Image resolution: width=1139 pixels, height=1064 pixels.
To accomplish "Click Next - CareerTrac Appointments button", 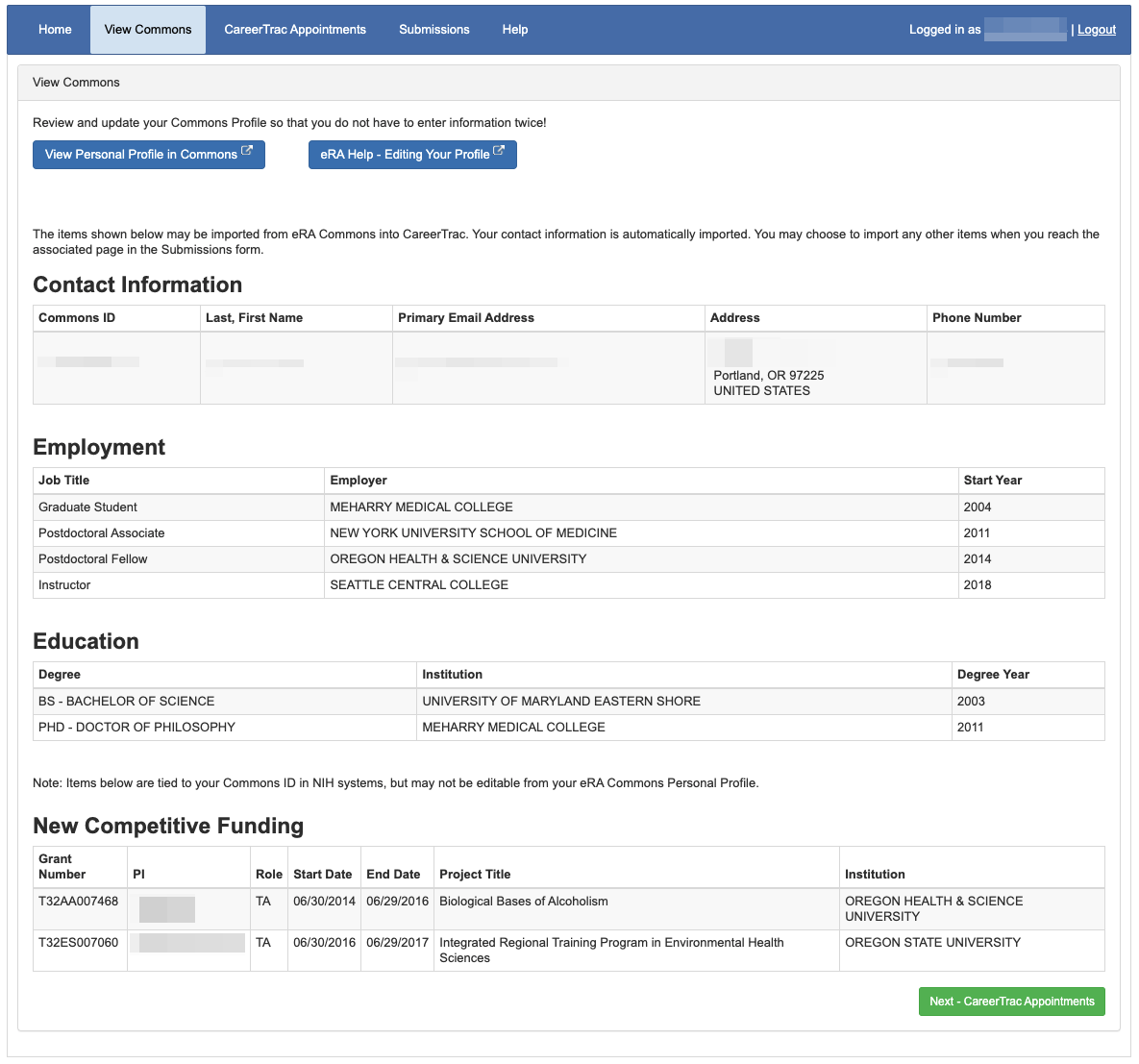I will pos(1011,1002).
